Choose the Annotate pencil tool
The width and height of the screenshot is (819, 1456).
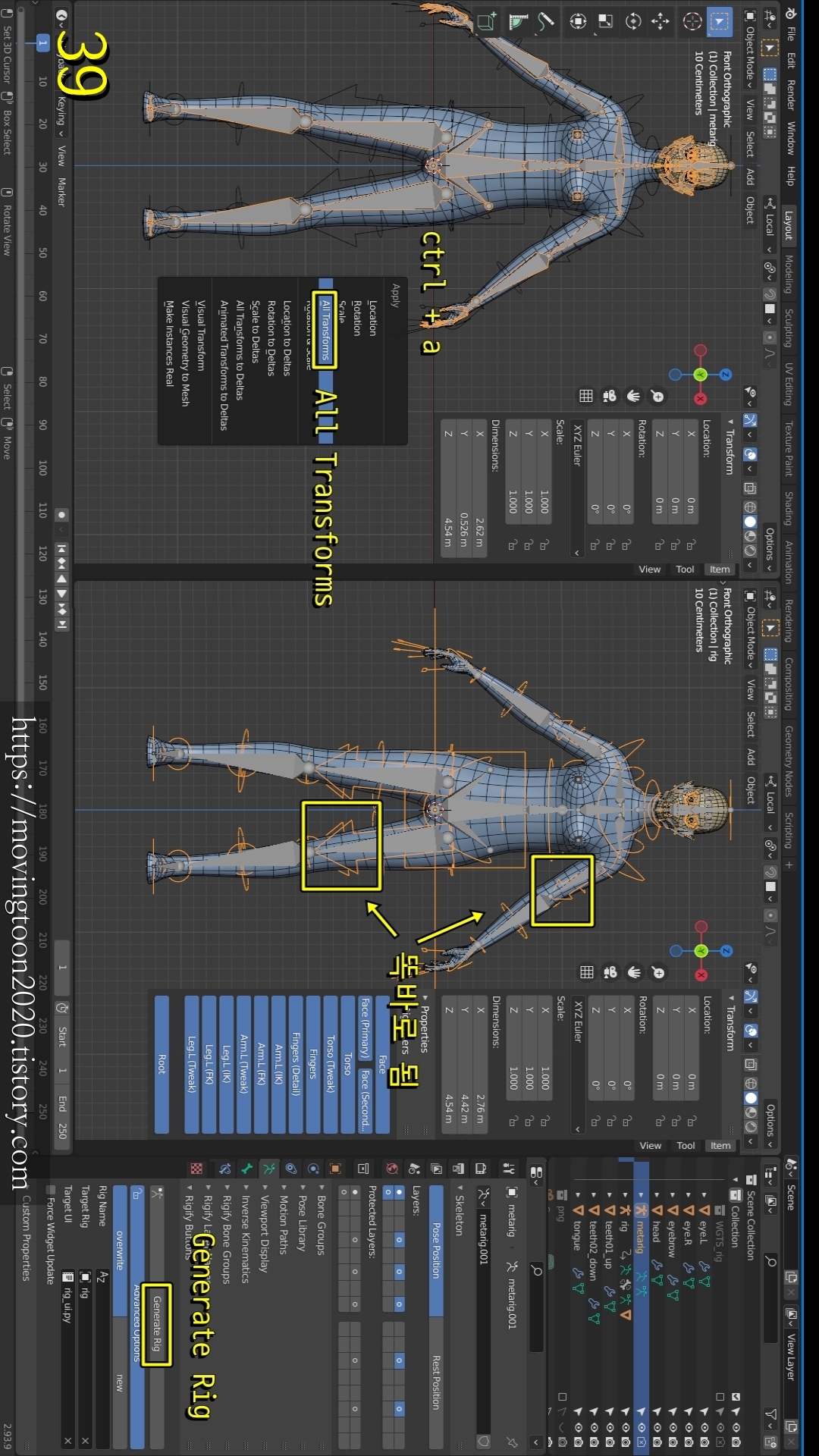[546, 22]
